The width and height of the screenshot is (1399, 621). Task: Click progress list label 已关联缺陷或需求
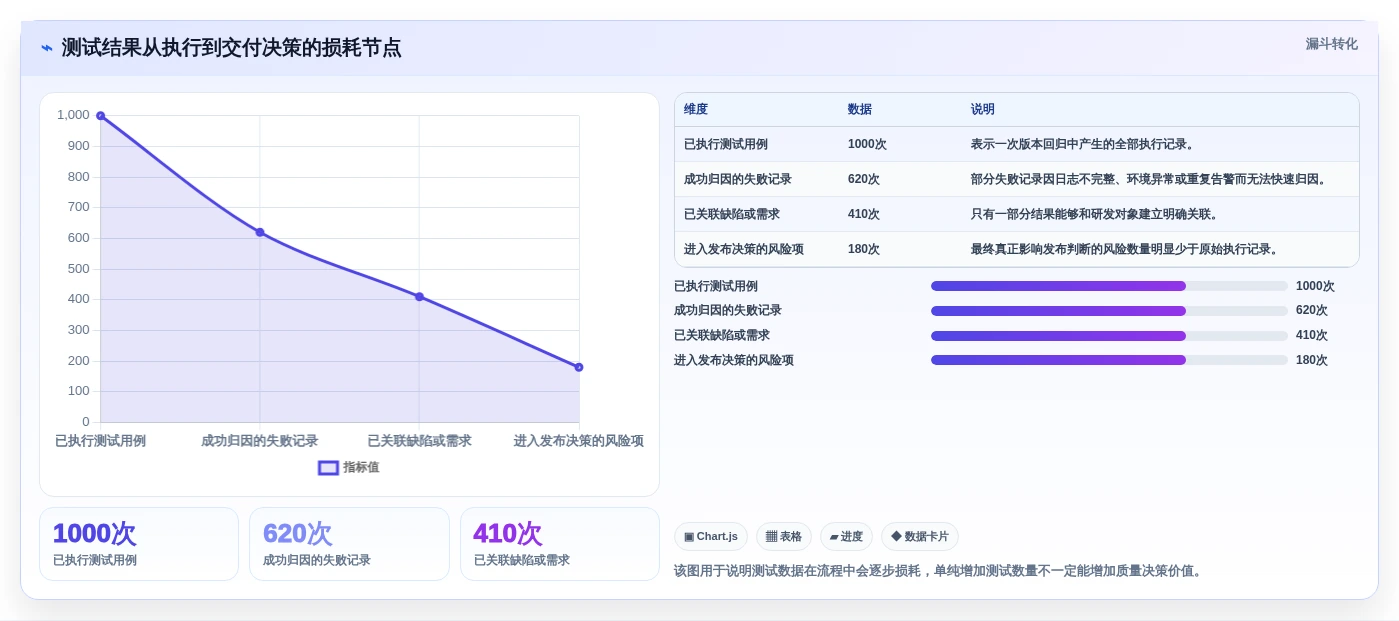[x=722, y=336]
